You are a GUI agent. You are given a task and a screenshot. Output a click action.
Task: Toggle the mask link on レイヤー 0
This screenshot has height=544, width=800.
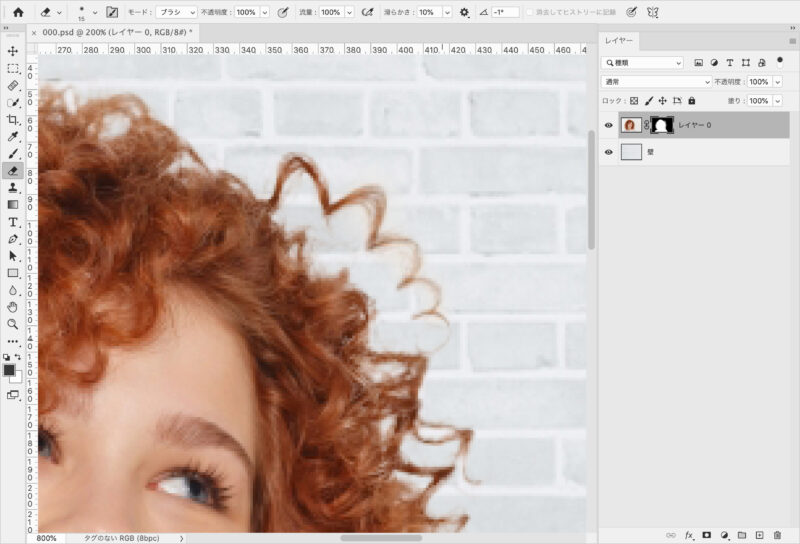coord(646,125)
